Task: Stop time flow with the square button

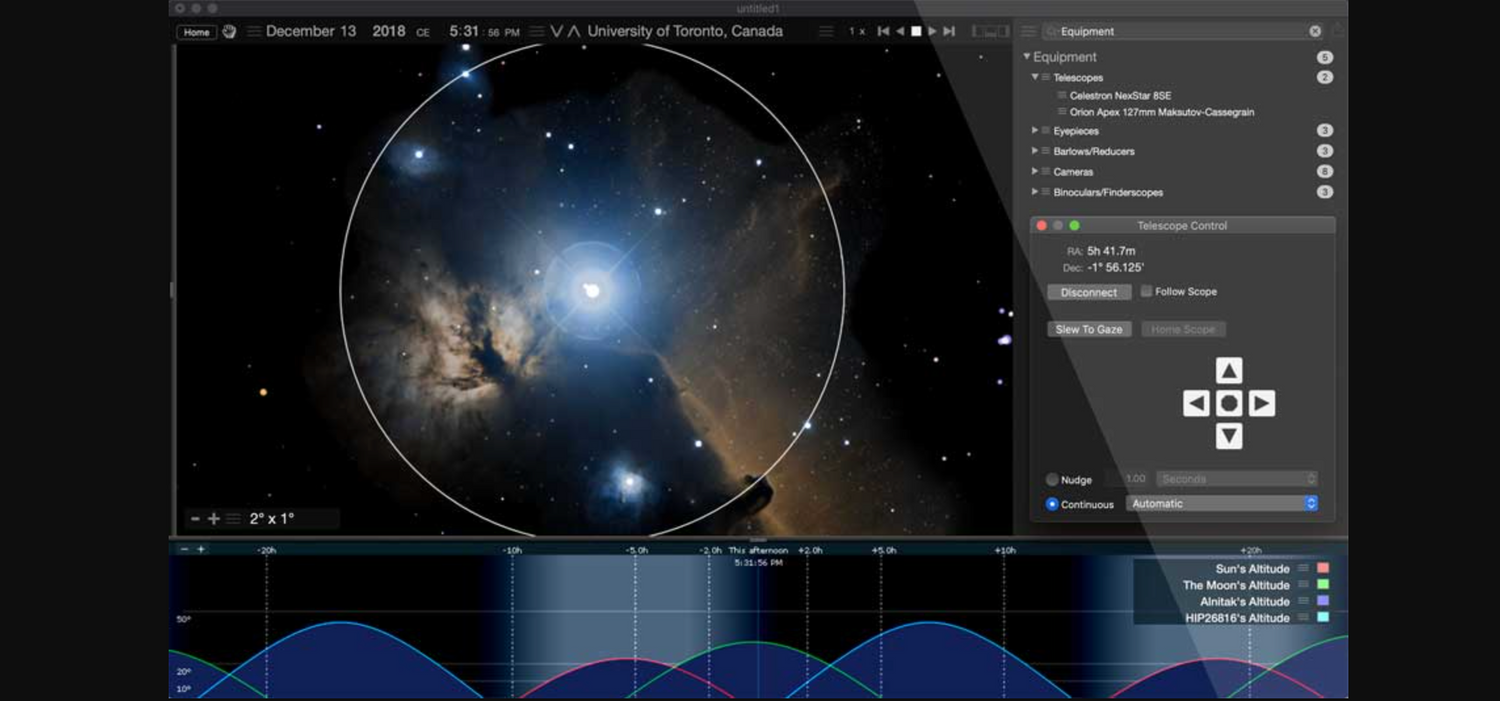Action: (x=916, y=32)
